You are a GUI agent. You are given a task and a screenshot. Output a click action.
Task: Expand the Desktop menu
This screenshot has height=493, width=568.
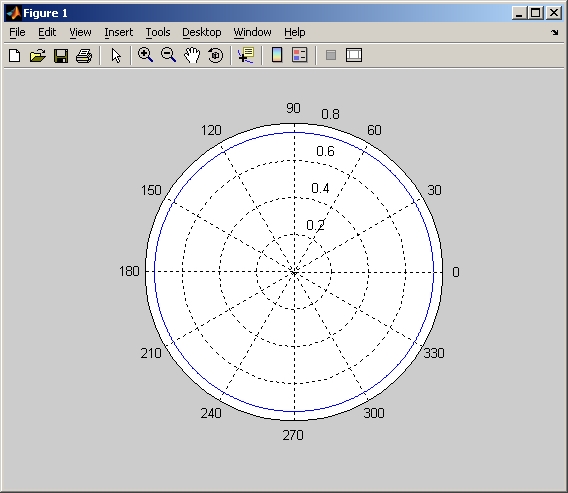[x=202, y=32]
